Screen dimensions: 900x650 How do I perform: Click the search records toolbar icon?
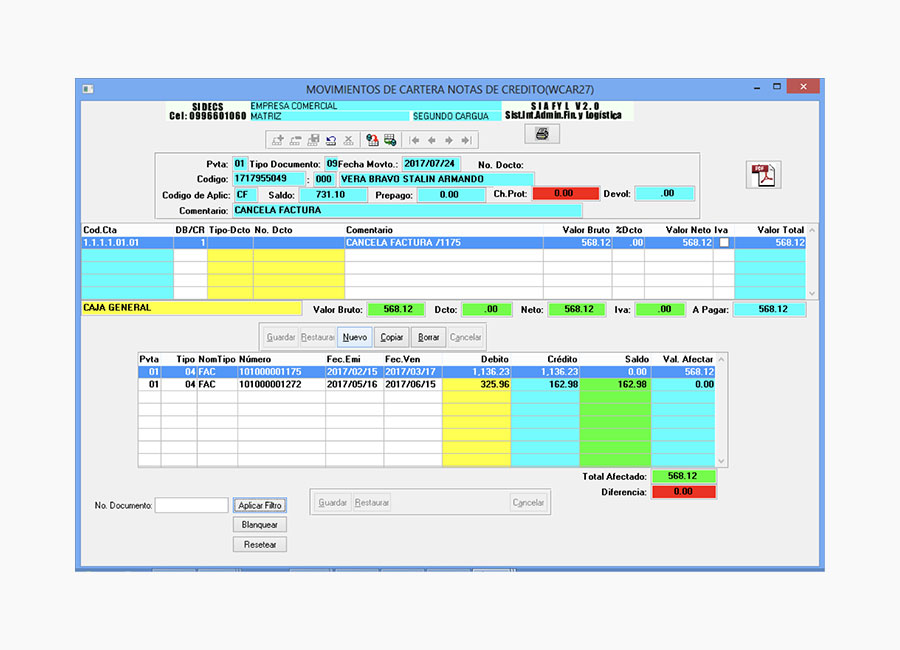click(372, 140)
